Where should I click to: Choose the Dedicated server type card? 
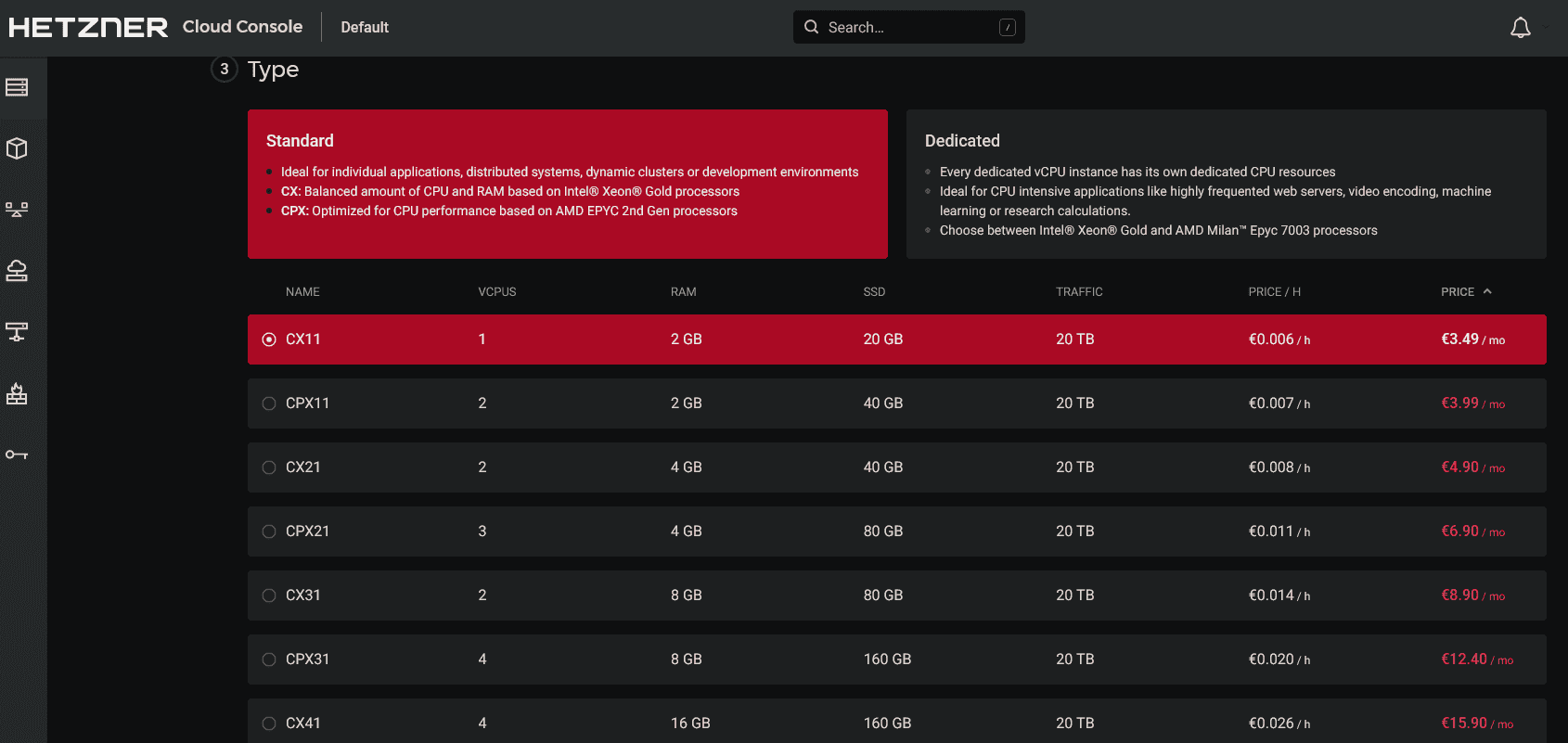click(x=1227, y=184)
